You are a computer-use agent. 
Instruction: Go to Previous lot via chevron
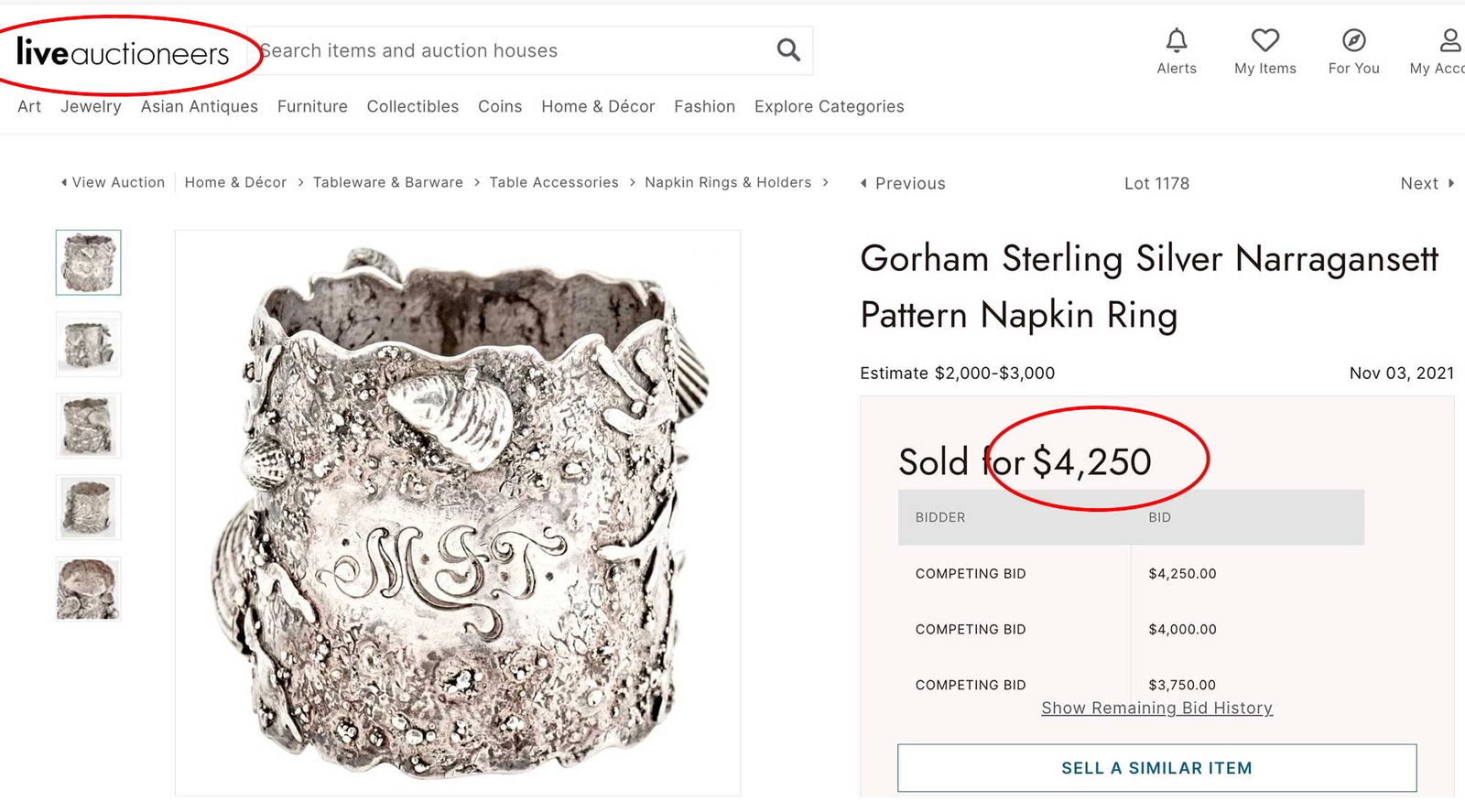click(x=902, y=183)
